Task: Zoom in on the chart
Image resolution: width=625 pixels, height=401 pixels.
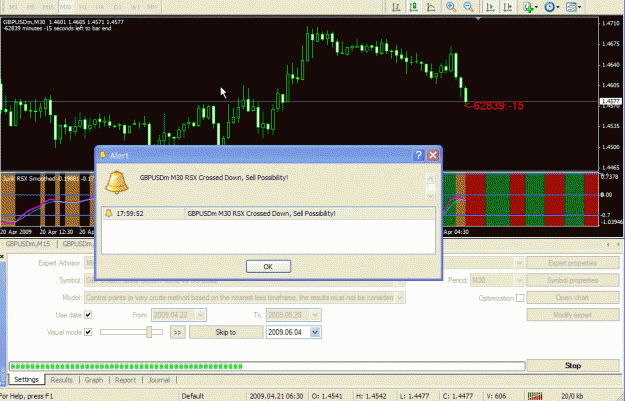Action: [451, 7]
